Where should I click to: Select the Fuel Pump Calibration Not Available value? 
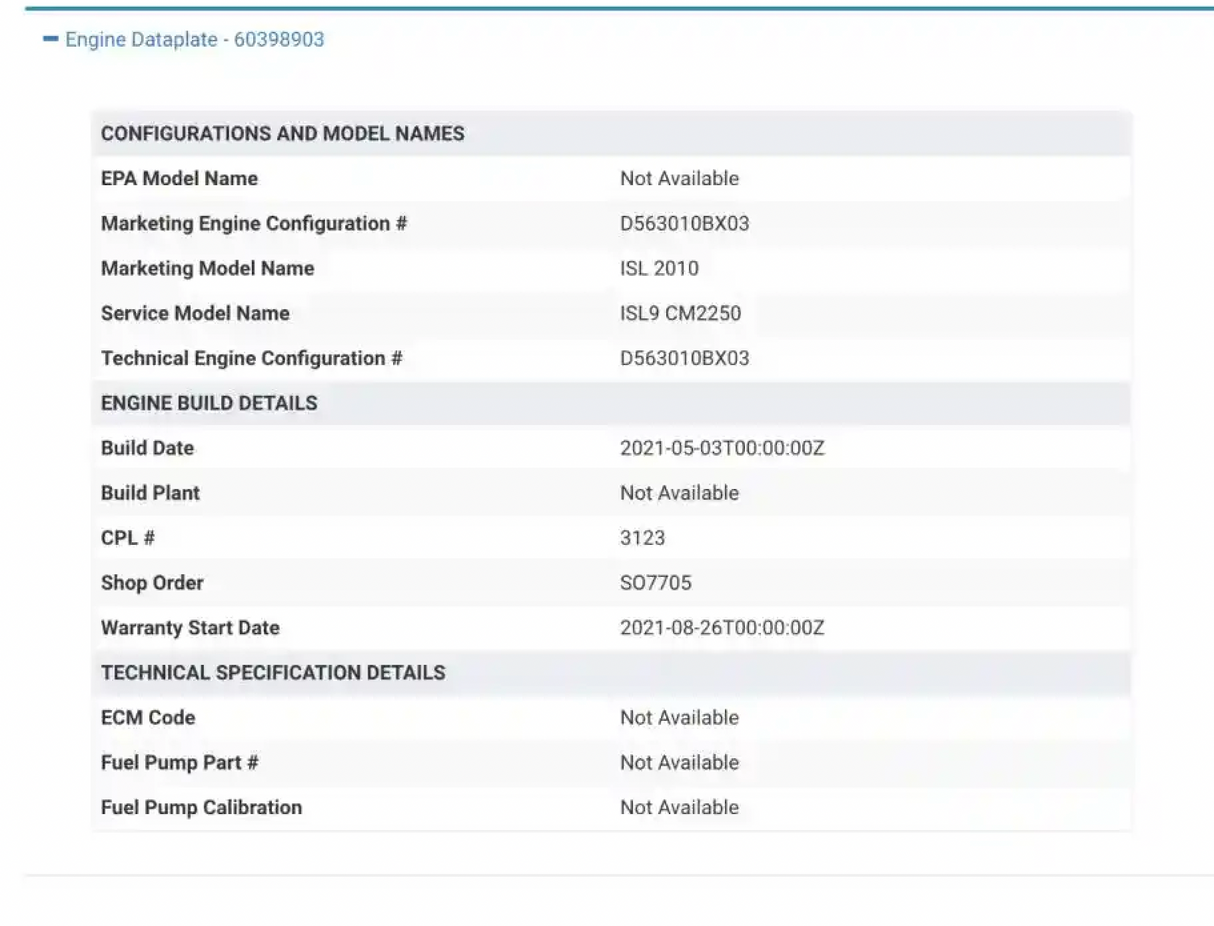point(679,808)
